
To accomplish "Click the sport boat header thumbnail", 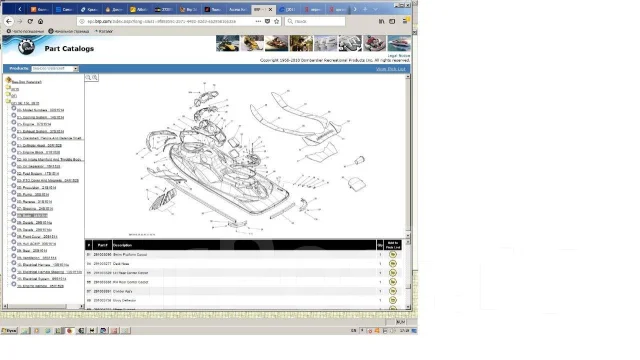I will (399, 43).
